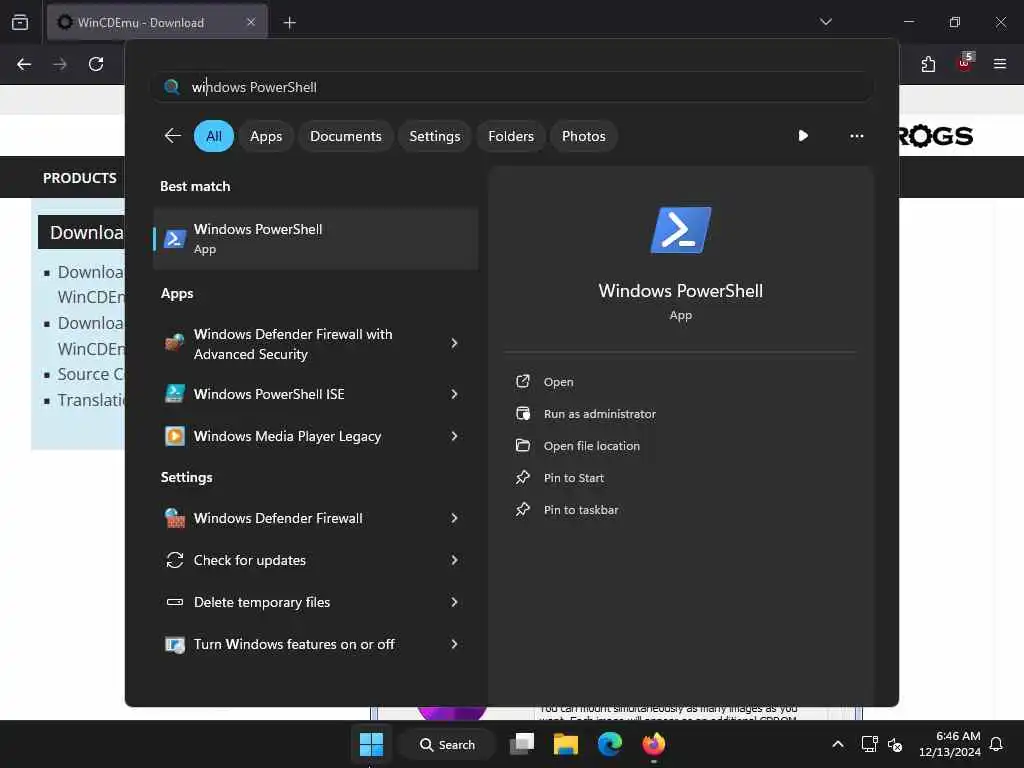
Task: Click the search magnifier icon in search panel
Action: pos(172,87)
